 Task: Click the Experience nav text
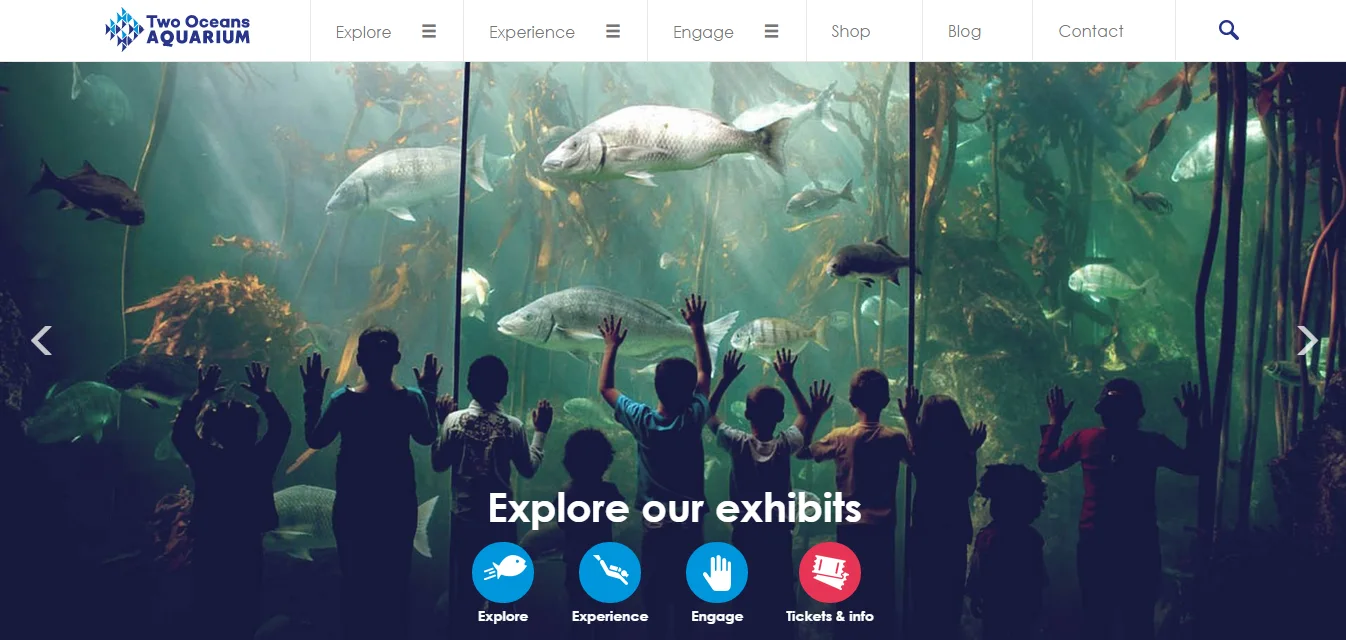coord(532,32)
